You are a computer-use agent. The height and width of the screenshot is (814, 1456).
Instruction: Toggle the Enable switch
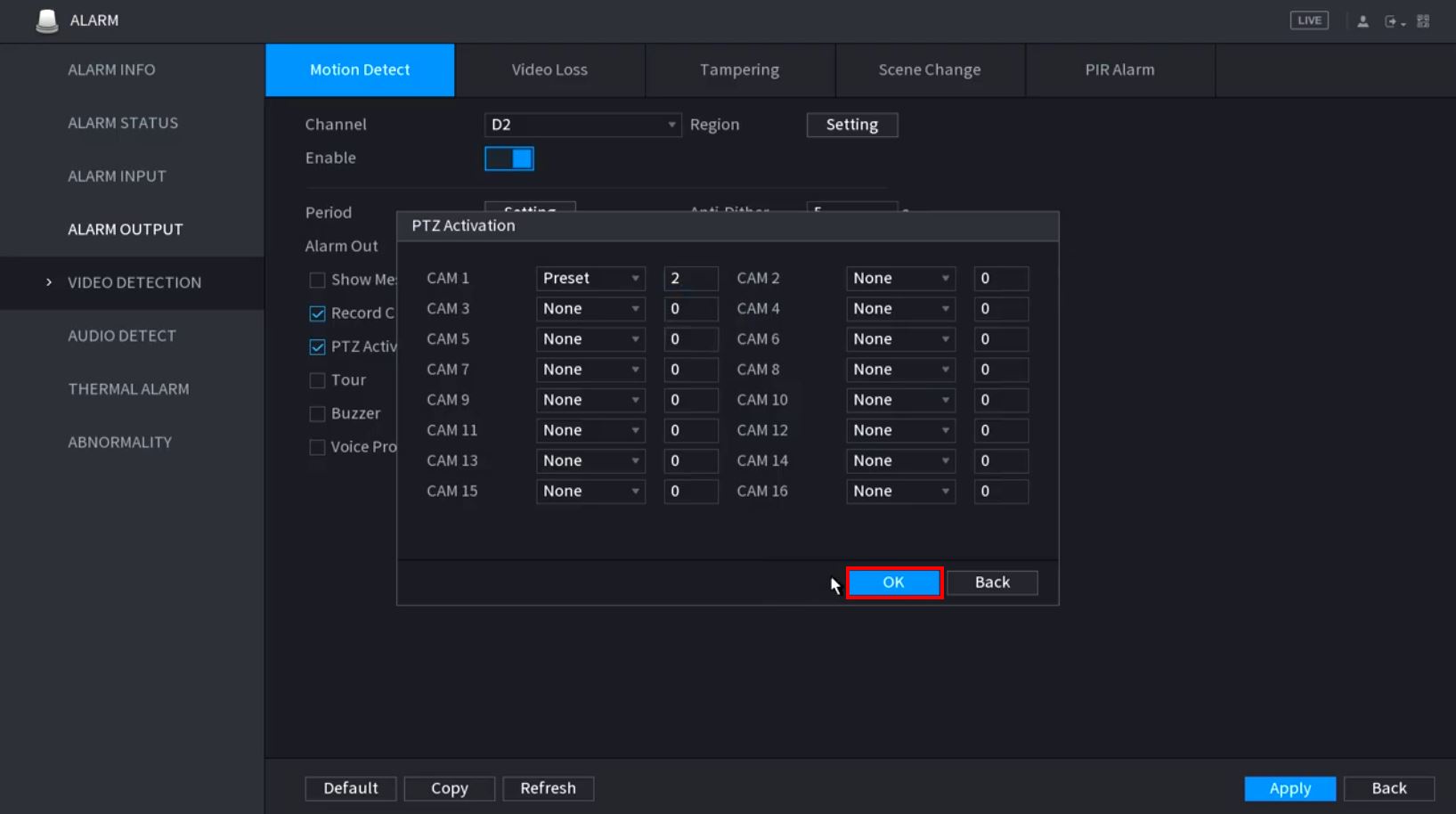pyautogui.click(x=509, y=159)
